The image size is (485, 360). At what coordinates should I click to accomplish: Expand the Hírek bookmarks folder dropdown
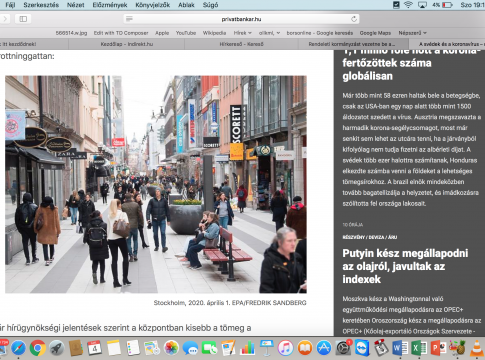pyautogui.click(x=242, y=33)
